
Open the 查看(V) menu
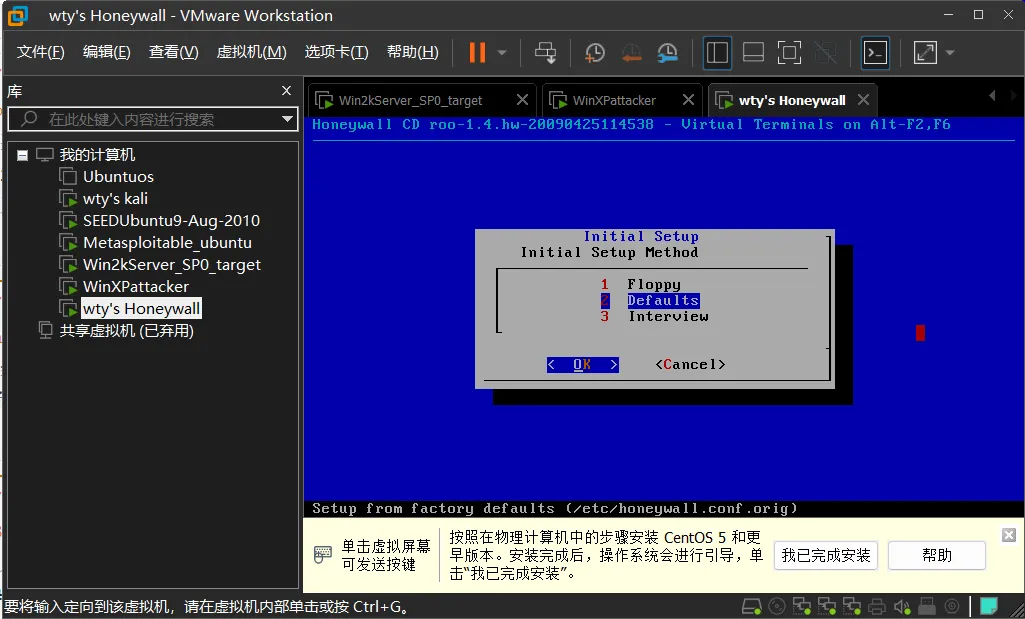(x=173, y=52)
